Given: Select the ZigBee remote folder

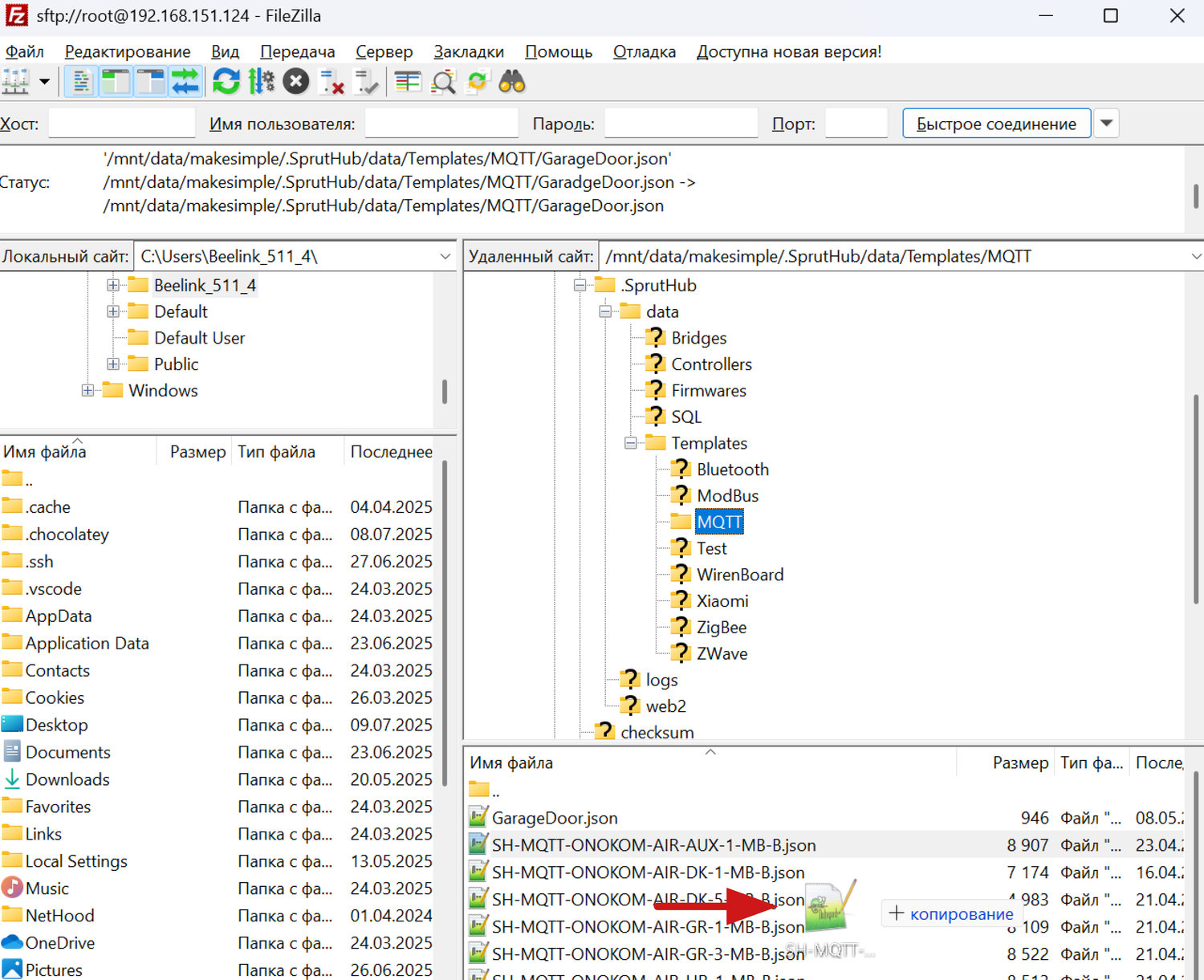Looking at the screenshot, I should pyautogui.click(x=722, y=628).
